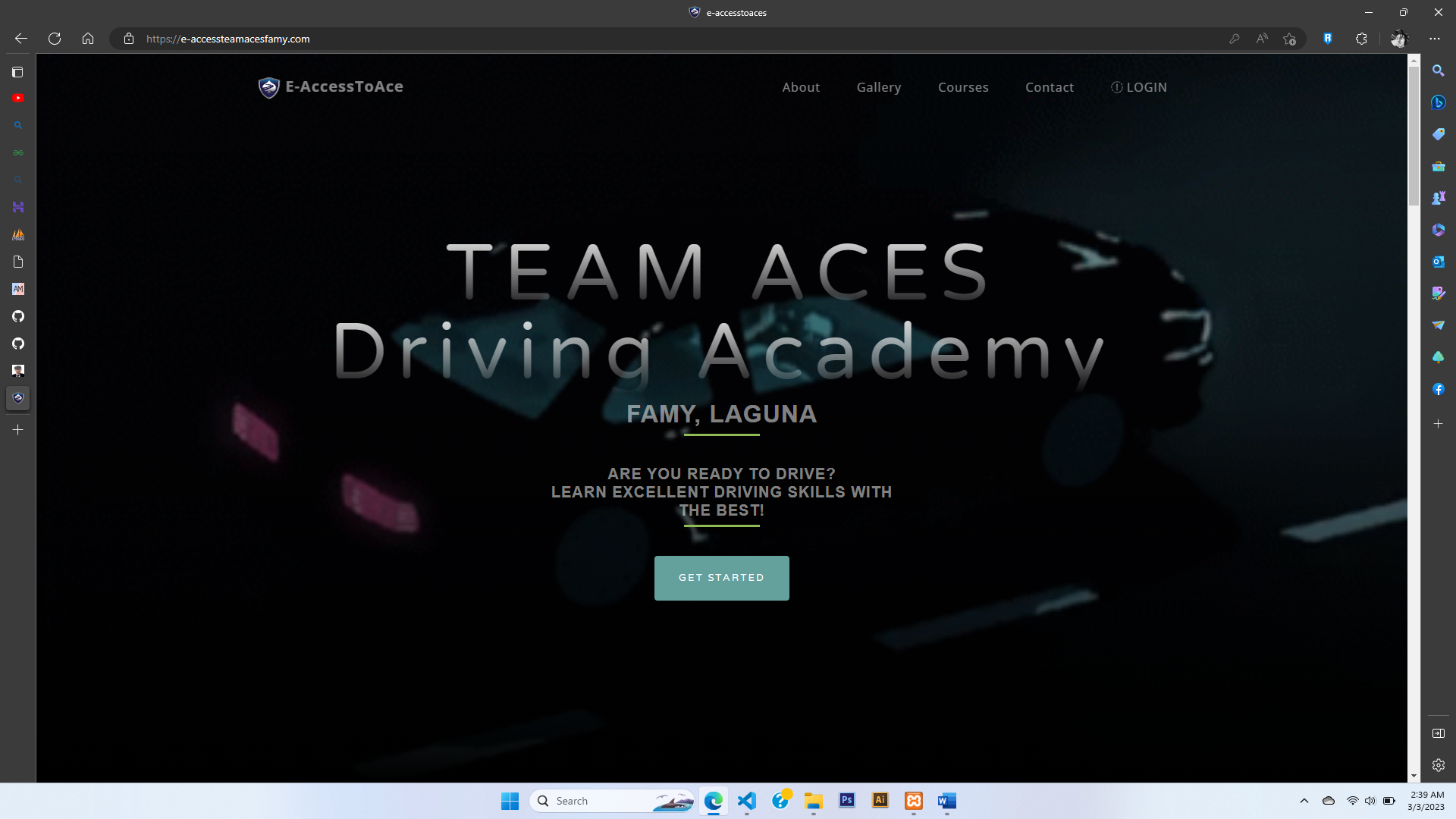The width and height of the screenshot is (1456, 819).
Task: Toggle the vertical tabs pane button
Action: pyautogui.click(x=18, y=72)
